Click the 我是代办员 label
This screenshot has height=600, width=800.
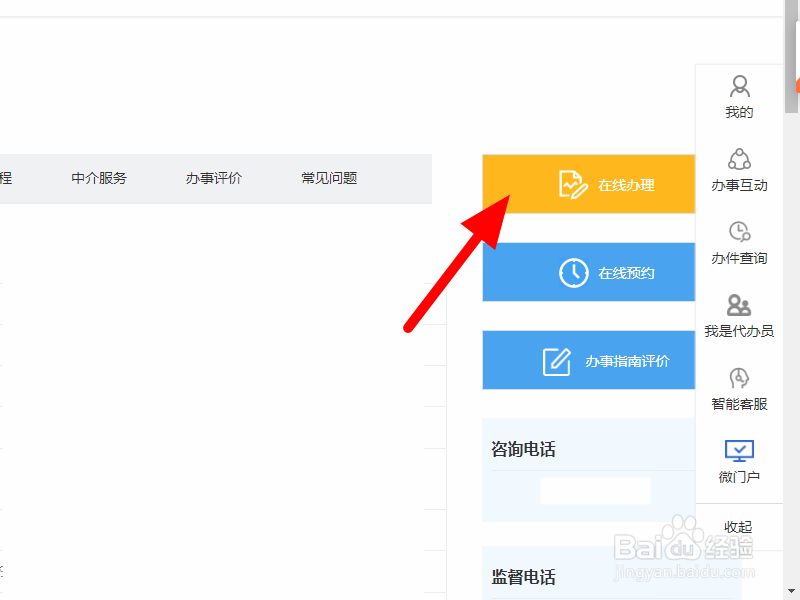(x=739, y=331)
